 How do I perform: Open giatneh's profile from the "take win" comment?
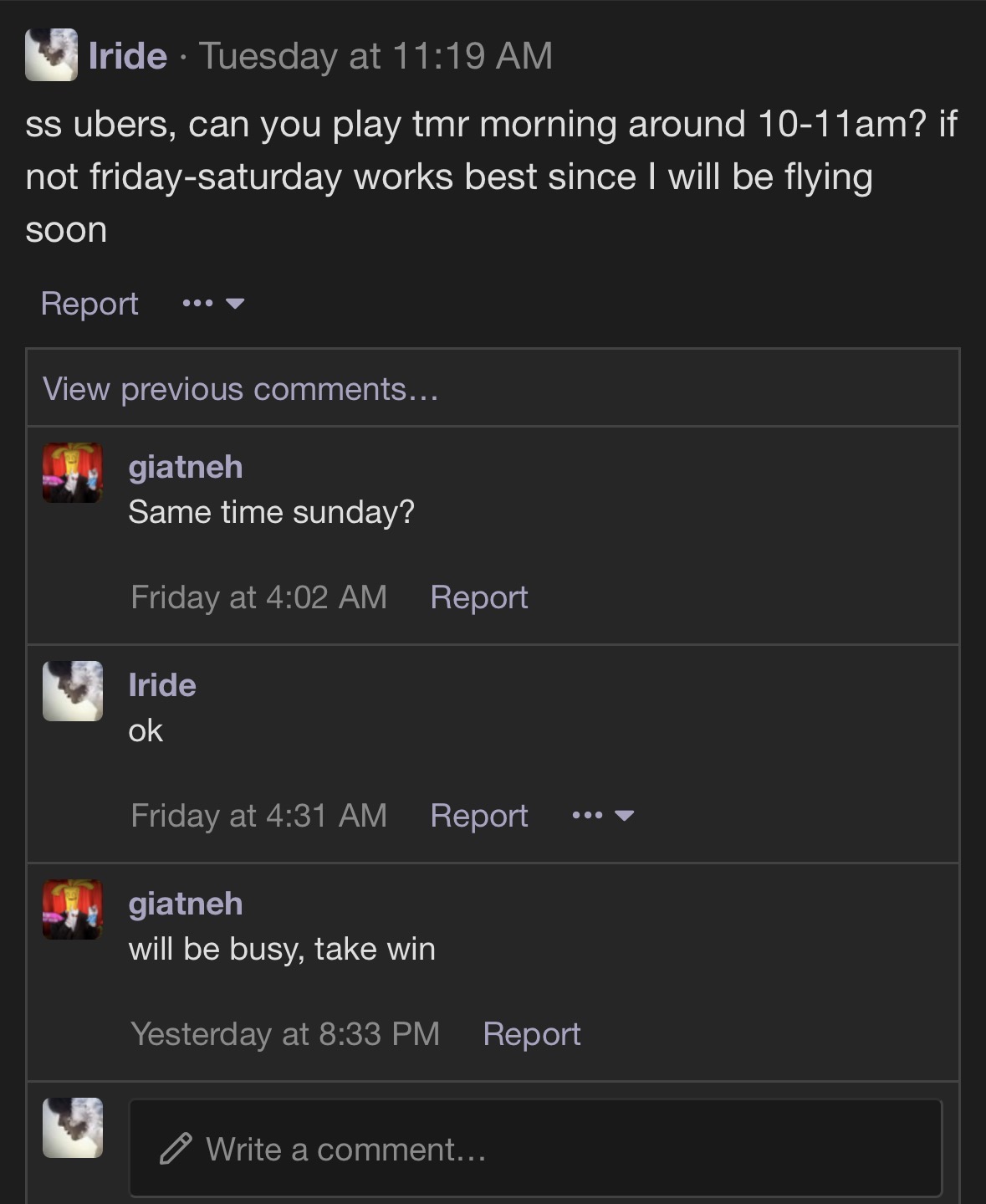tap(186, 904)
